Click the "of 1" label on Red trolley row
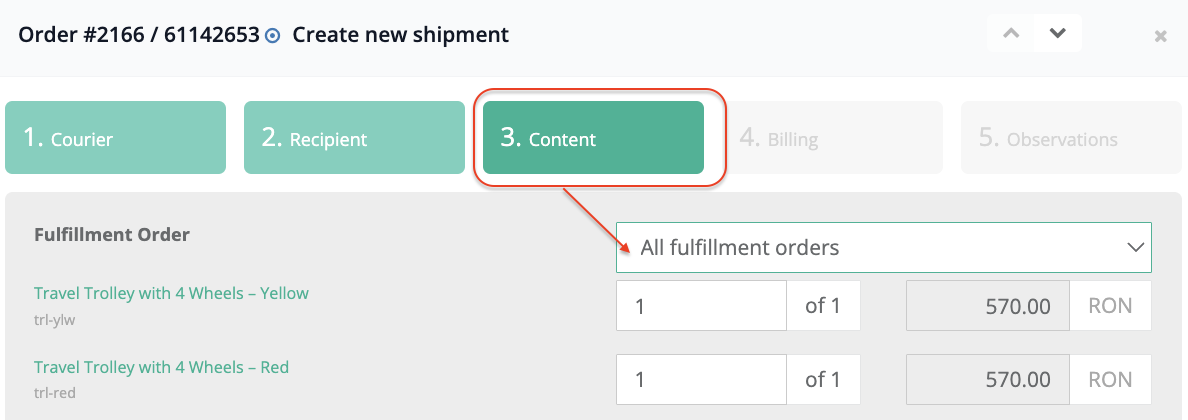The width and height of the screenshot is (1188, 420). click(x=822, y=380)
